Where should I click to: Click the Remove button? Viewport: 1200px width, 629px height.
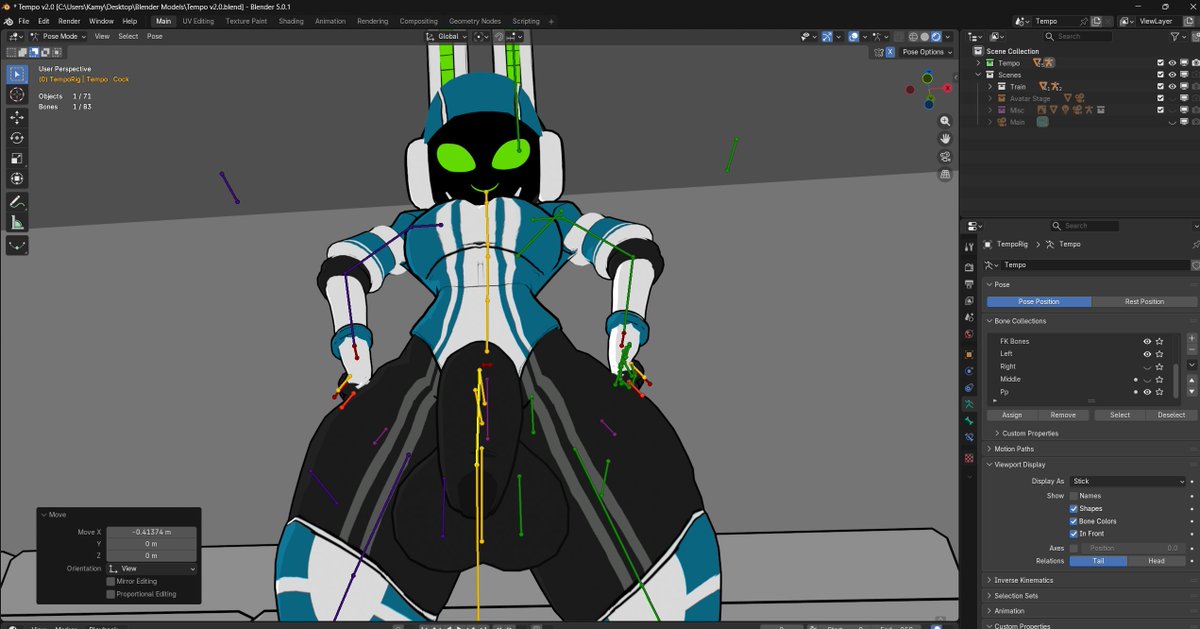tap(1063, 415)
